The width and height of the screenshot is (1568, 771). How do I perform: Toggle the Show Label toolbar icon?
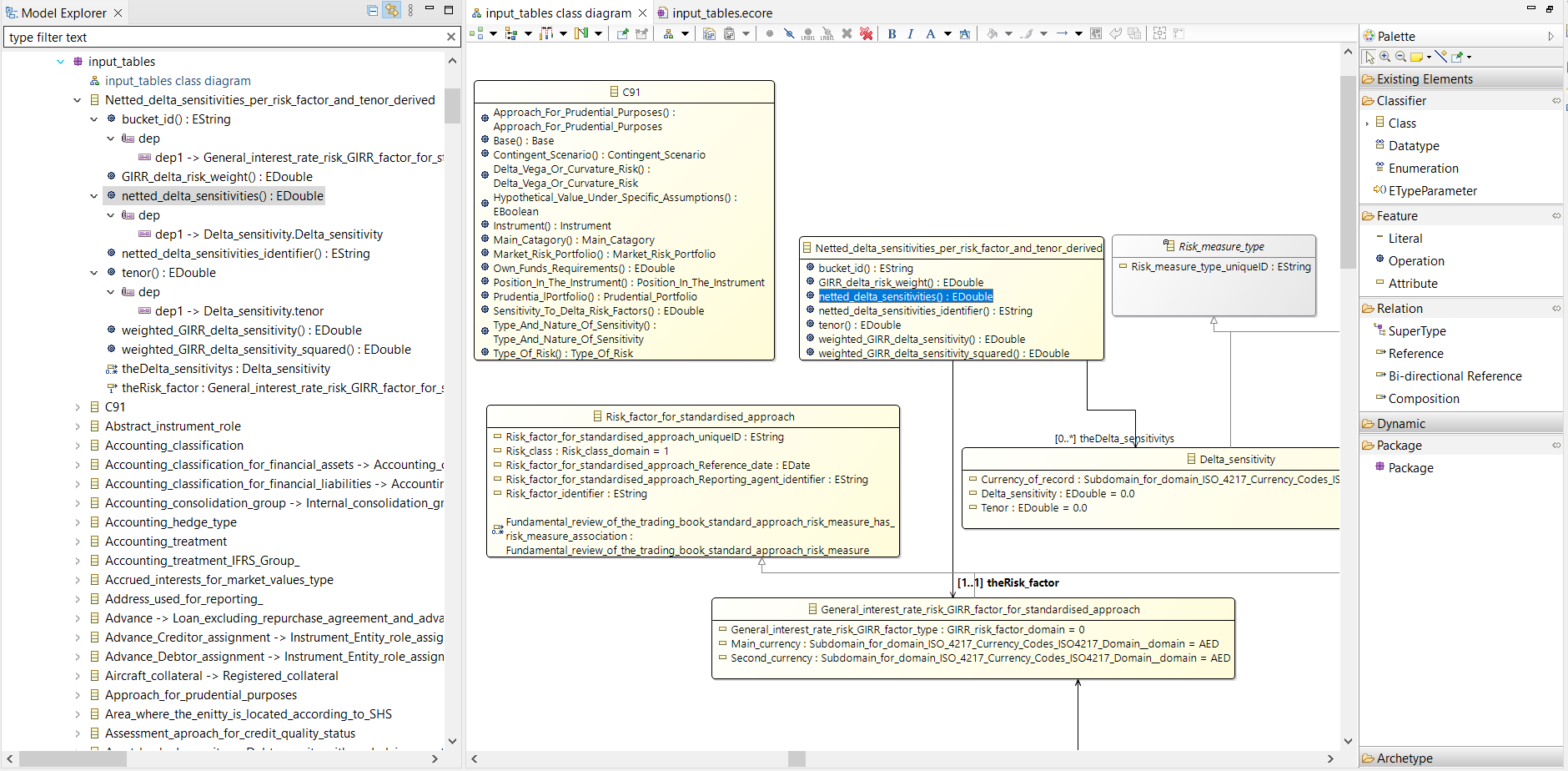(x=807, y=33)
